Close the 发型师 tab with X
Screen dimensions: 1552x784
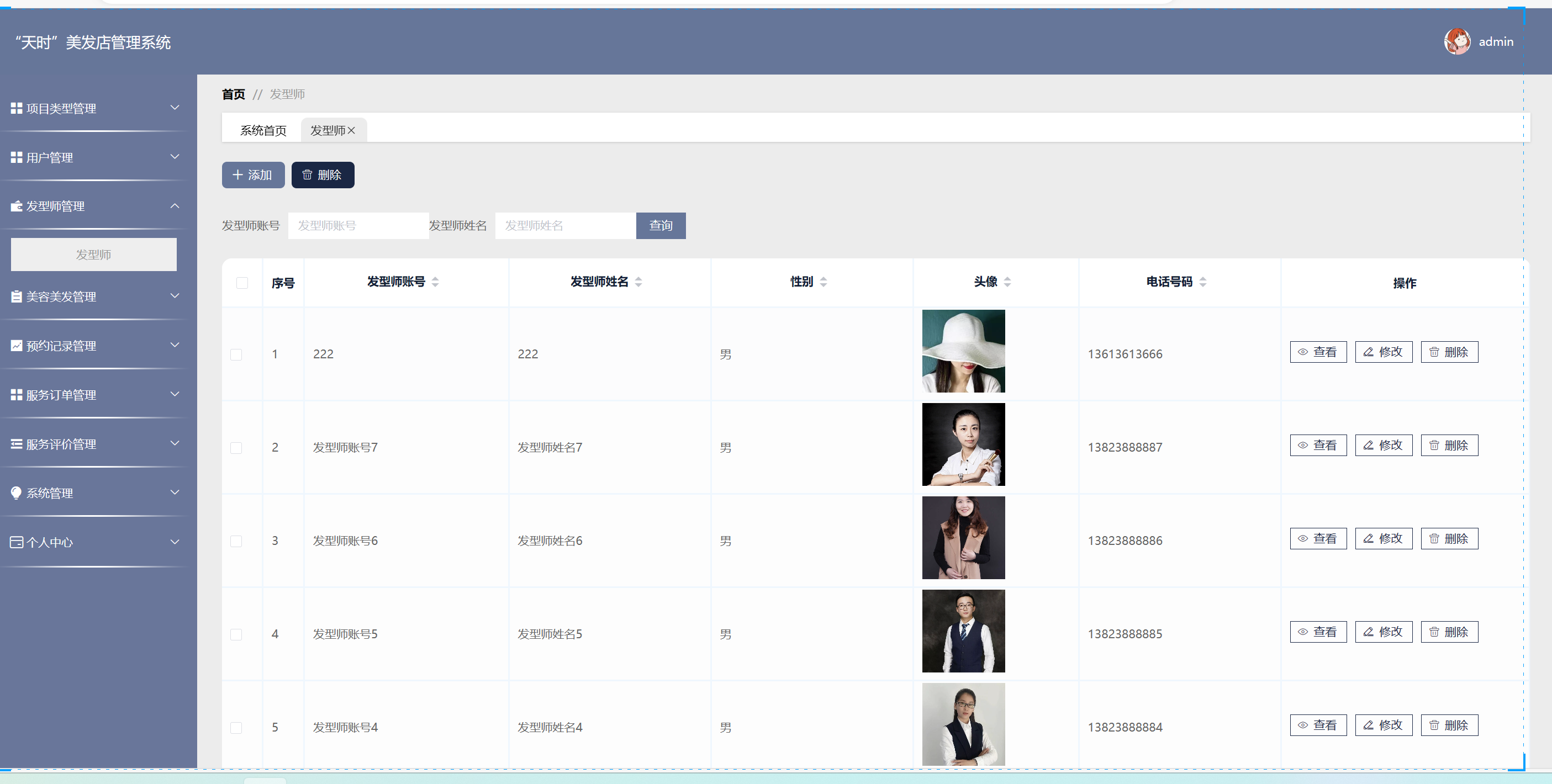tap(351, 131)
